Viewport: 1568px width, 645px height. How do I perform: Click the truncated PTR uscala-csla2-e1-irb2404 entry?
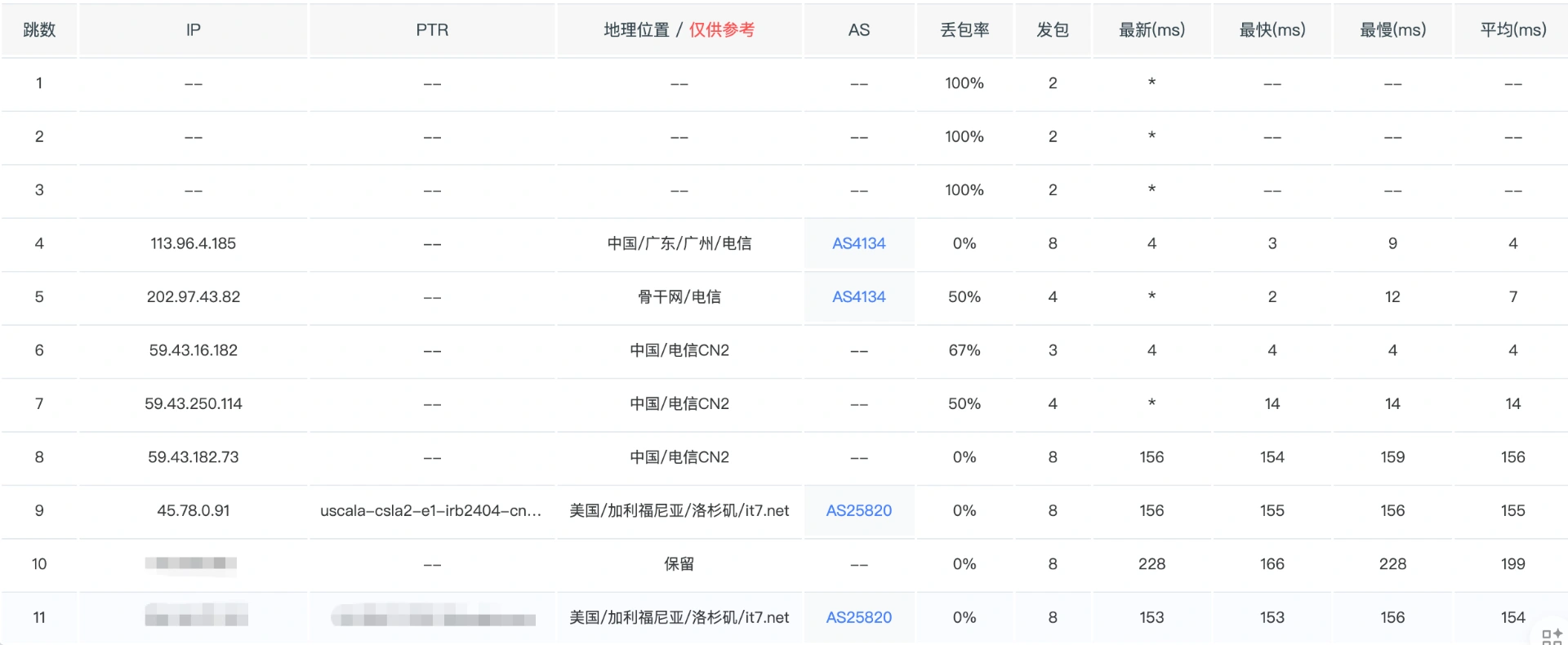click(x=430, y=511)
